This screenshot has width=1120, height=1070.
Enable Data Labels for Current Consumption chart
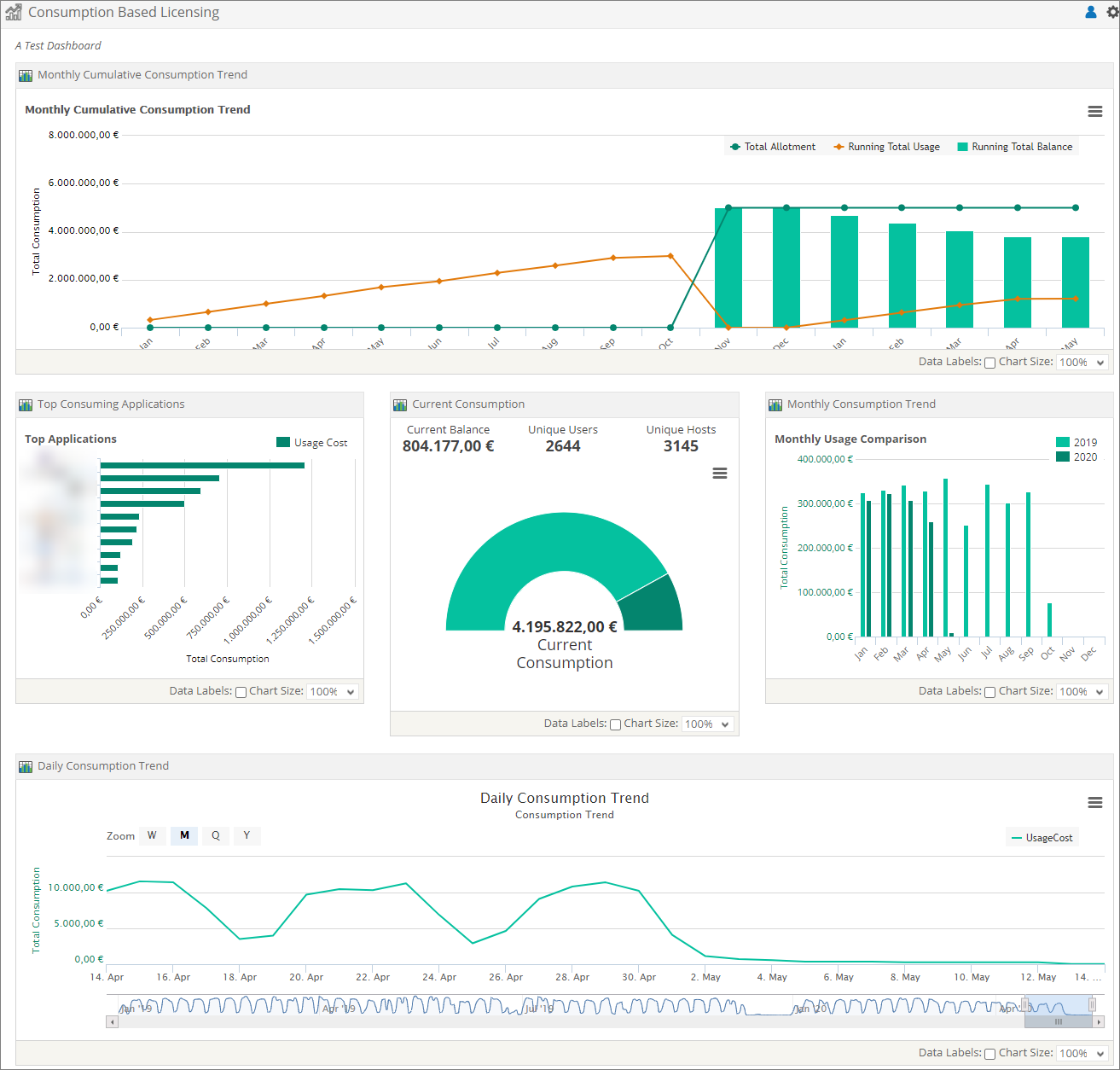pos(615,724)
